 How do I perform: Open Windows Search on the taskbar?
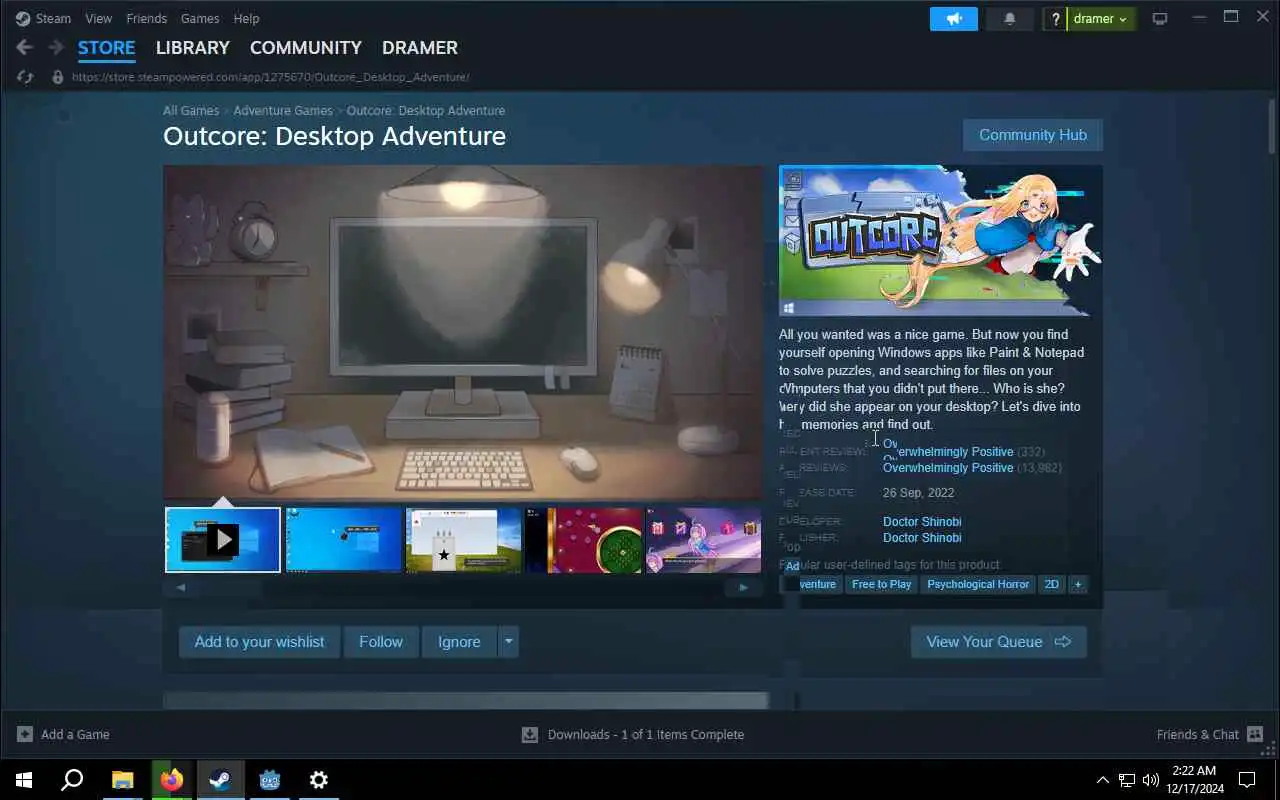pos(72,779)
